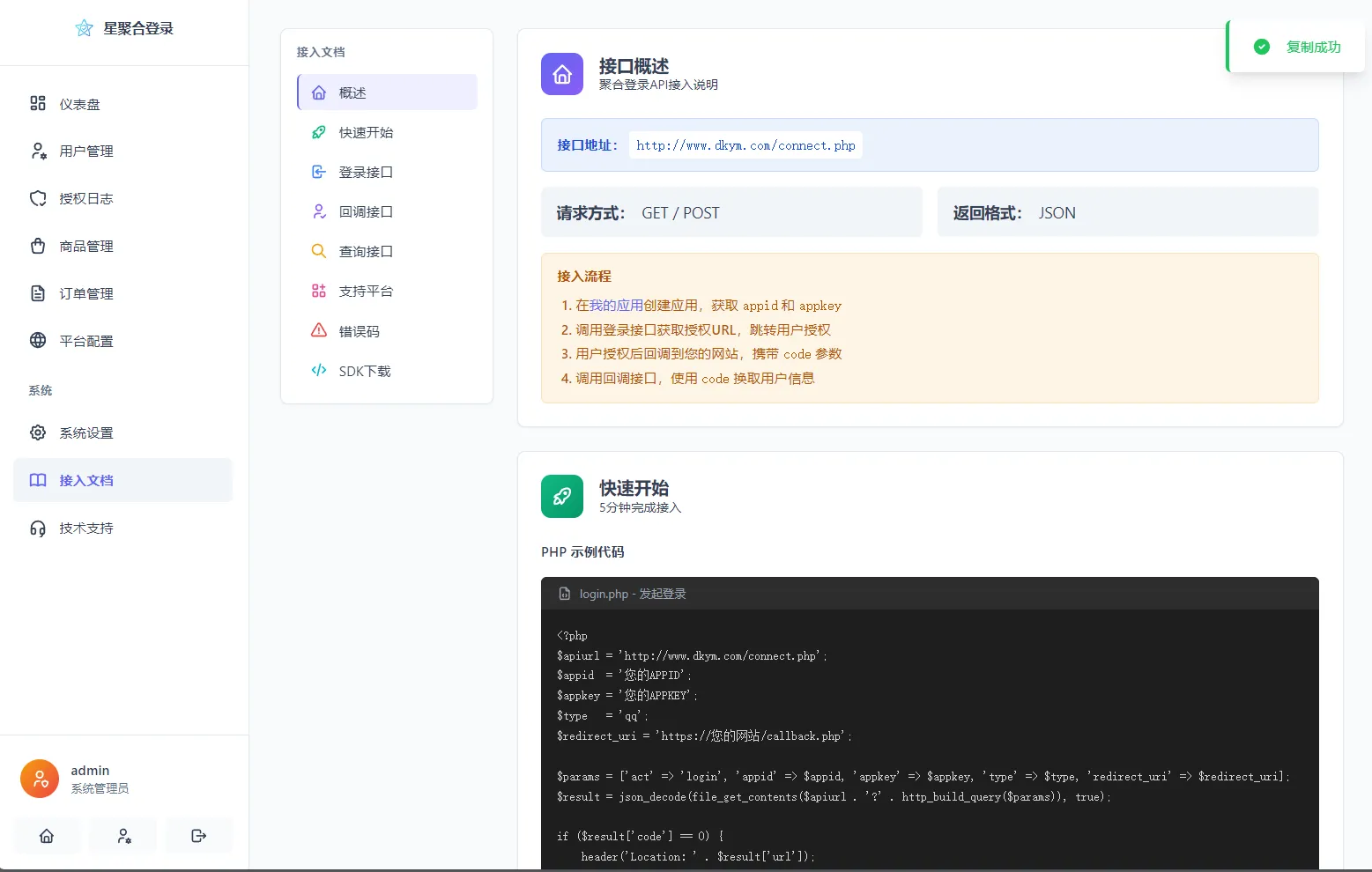Click the home icon at bottom left
The height and width of the screenshot is (872, 1372).
[x=47, y=835]
